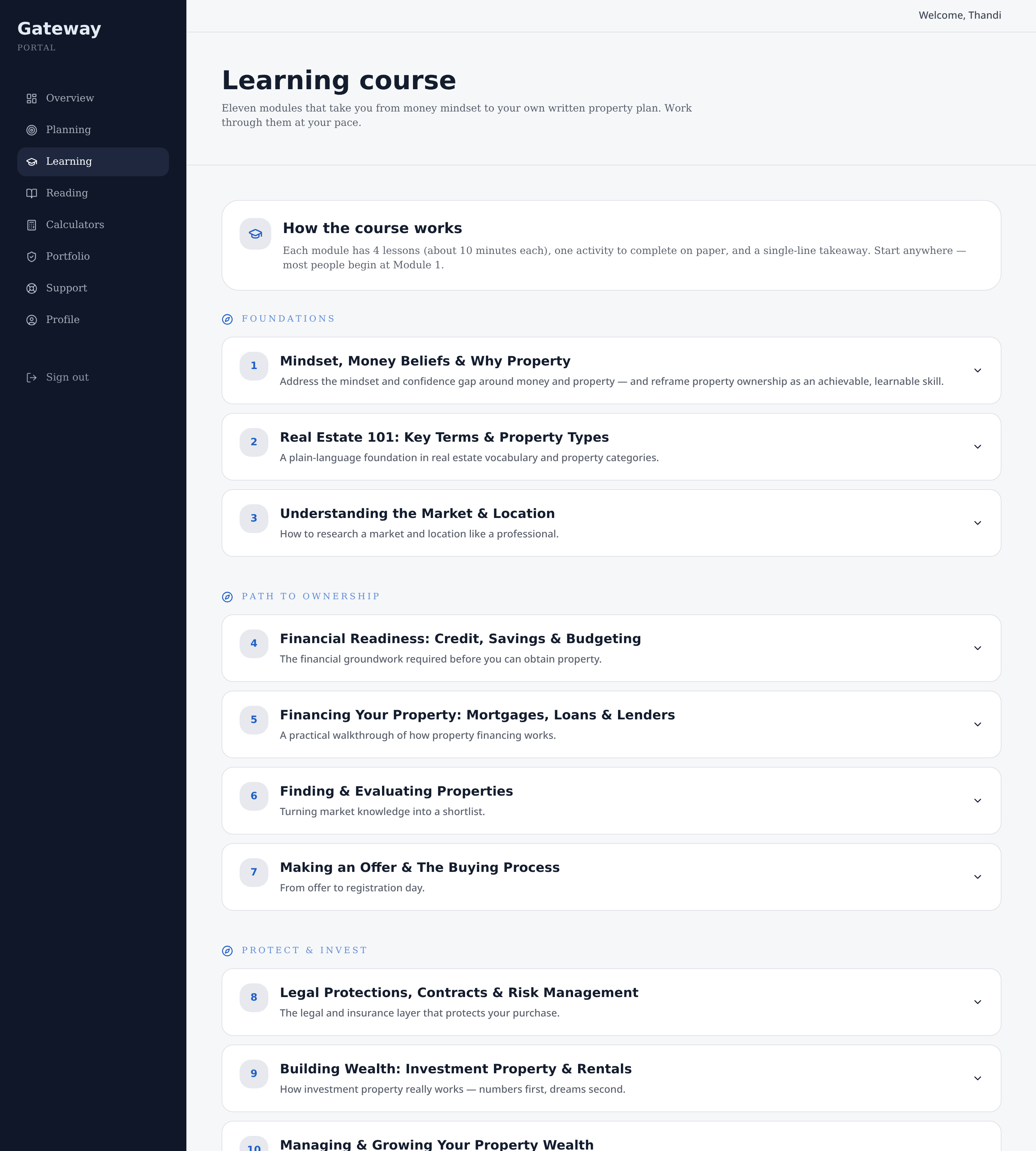Viewport: 1036px width, 1151px height.
Task: Click title Finding & Evaluating Properties
Action: point(396,792)
